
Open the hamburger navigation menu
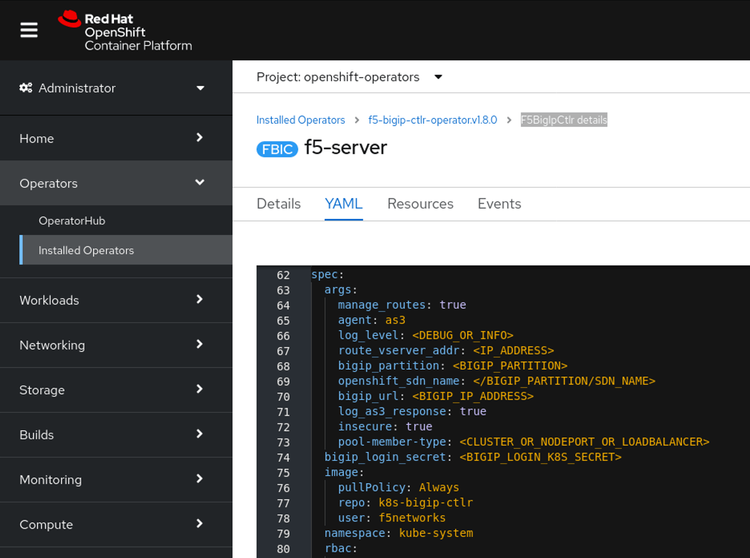pos(29,30)
